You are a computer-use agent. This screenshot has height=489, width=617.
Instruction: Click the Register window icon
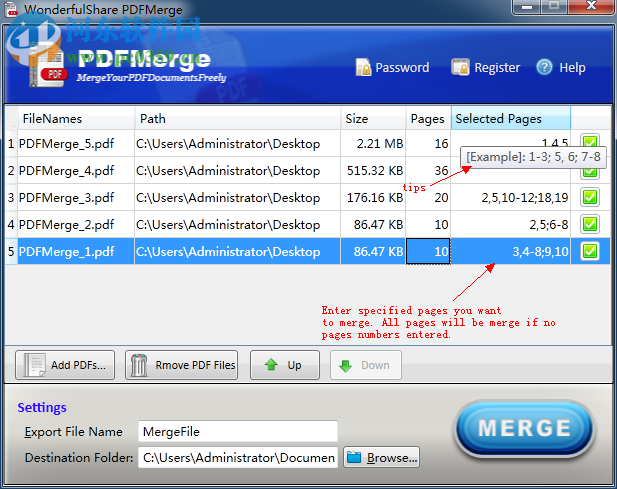coord(460,67)
